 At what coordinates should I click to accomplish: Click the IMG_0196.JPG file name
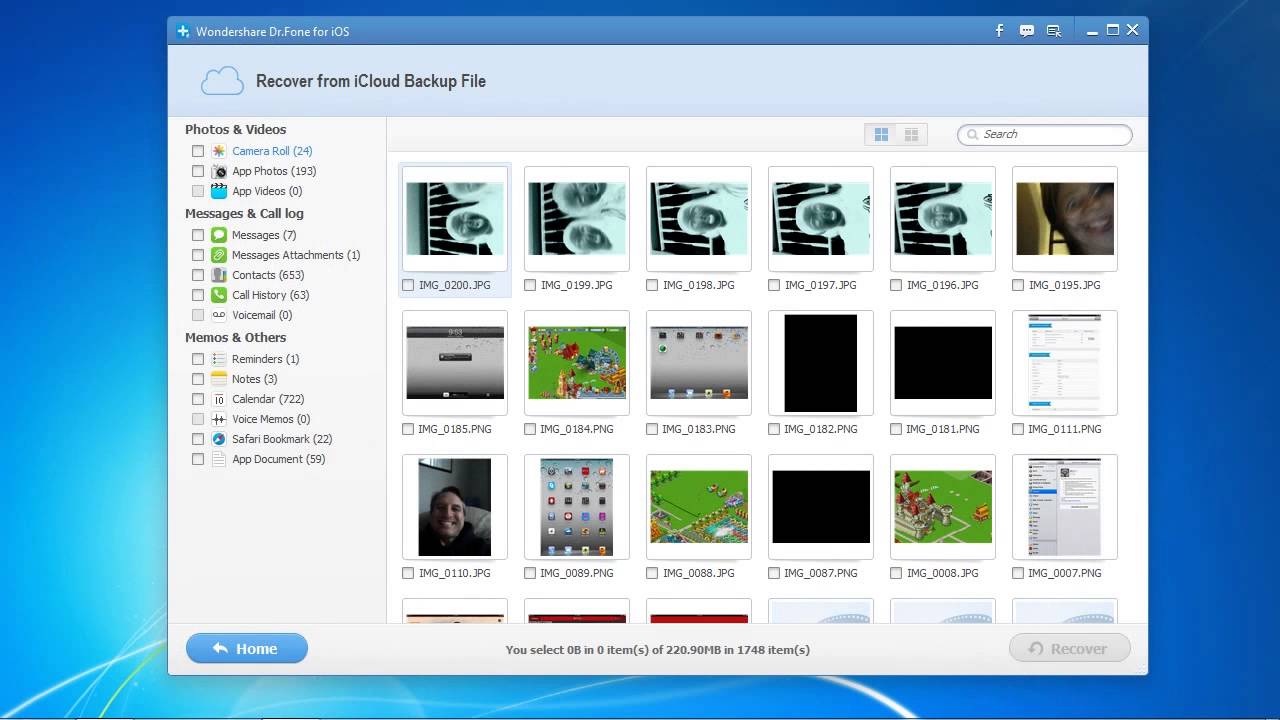point(942,285)
